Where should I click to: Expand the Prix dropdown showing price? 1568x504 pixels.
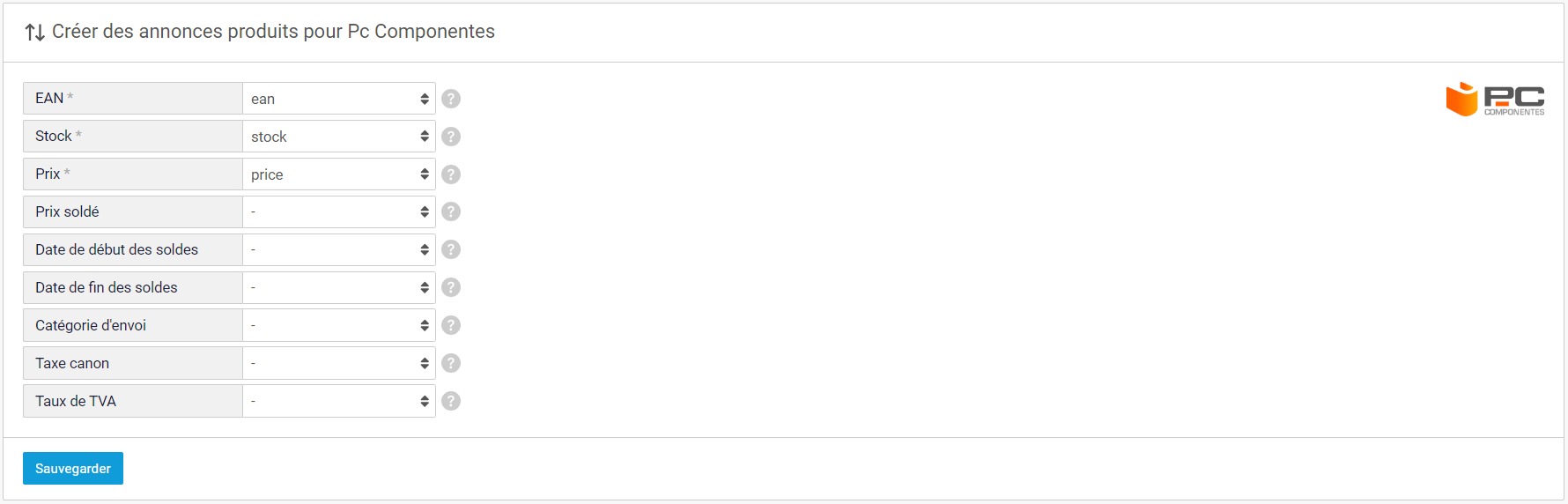[339, 174]
